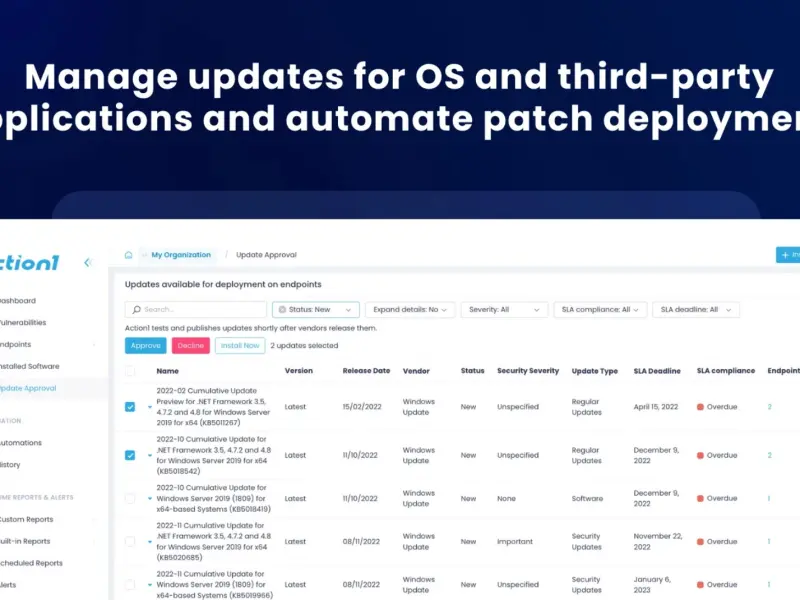800x600 pixels.
Task: Uncheck the KB5011267 update checkbox
Action: tap(130, 407)
